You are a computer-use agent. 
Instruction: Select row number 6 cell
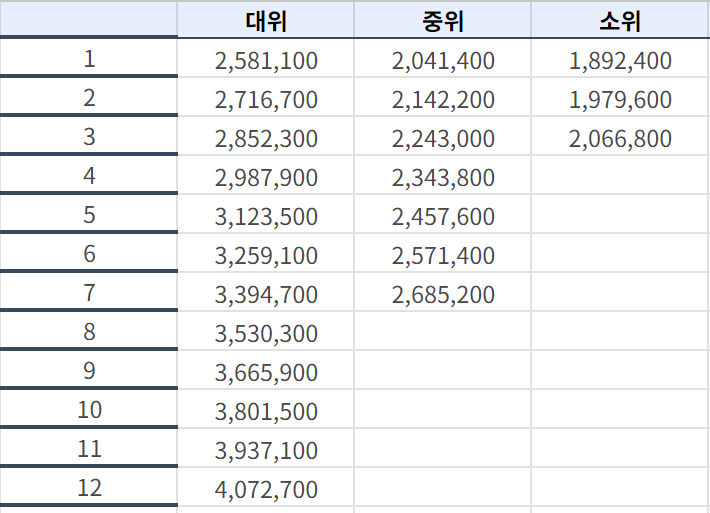pos(89,253)
